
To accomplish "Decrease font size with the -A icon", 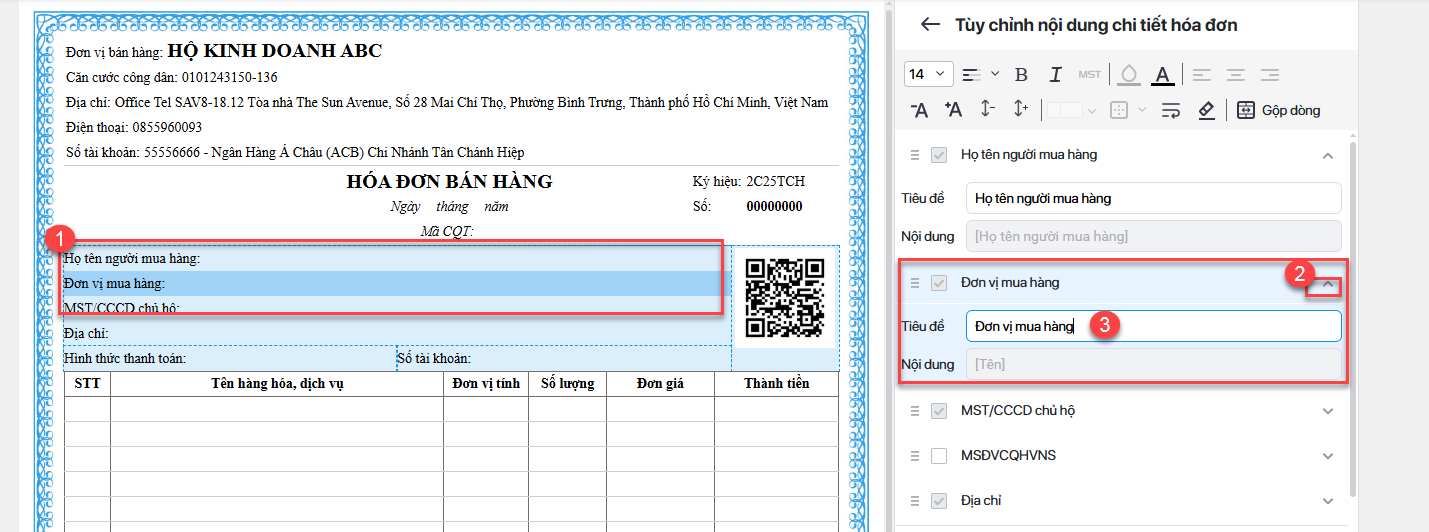I will pos(920,110).
